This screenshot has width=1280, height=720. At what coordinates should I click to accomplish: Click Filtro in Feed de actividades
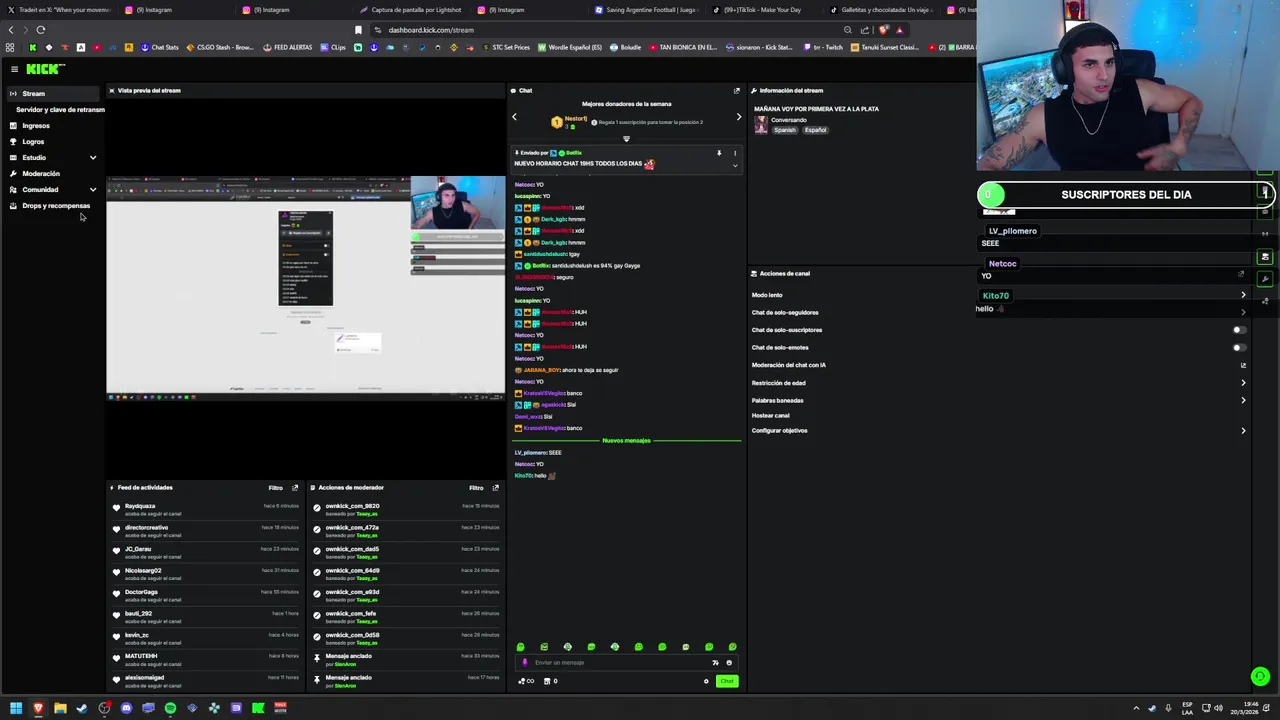pos(276,488)
